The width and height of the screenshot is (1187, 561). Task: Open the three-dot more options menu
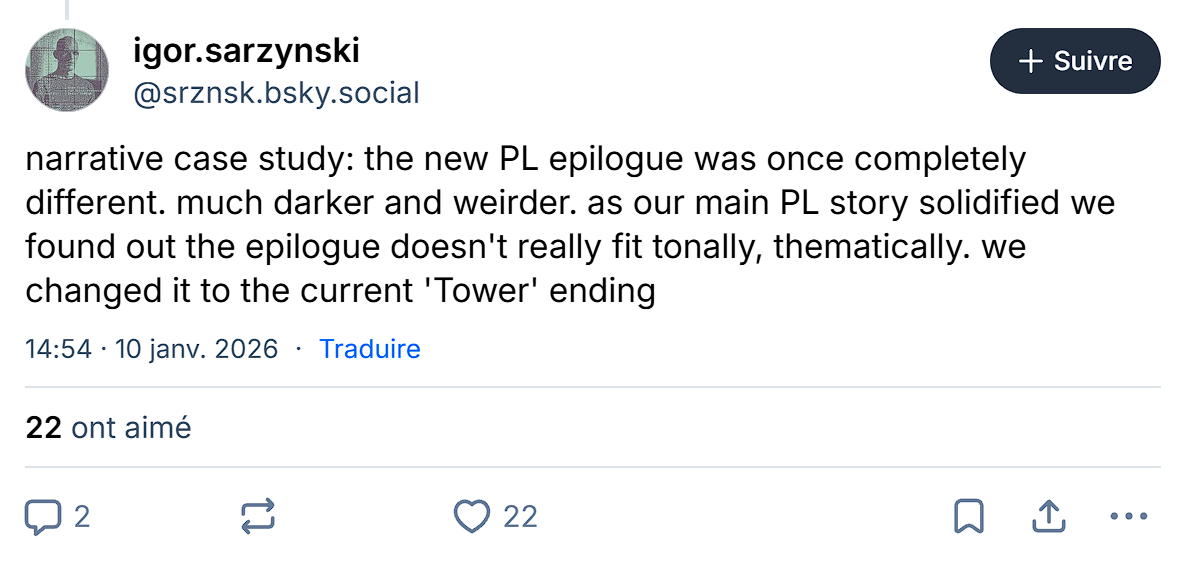[x=1129, y=516]
